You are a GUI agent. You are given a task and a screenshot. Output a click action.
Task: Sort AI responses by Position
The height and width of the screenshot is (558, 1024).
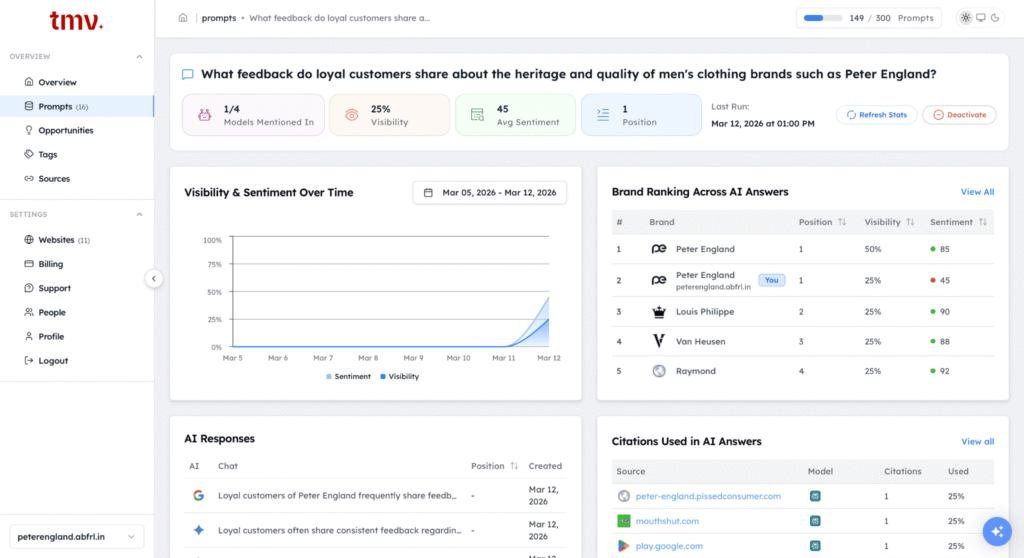[514, 466]
